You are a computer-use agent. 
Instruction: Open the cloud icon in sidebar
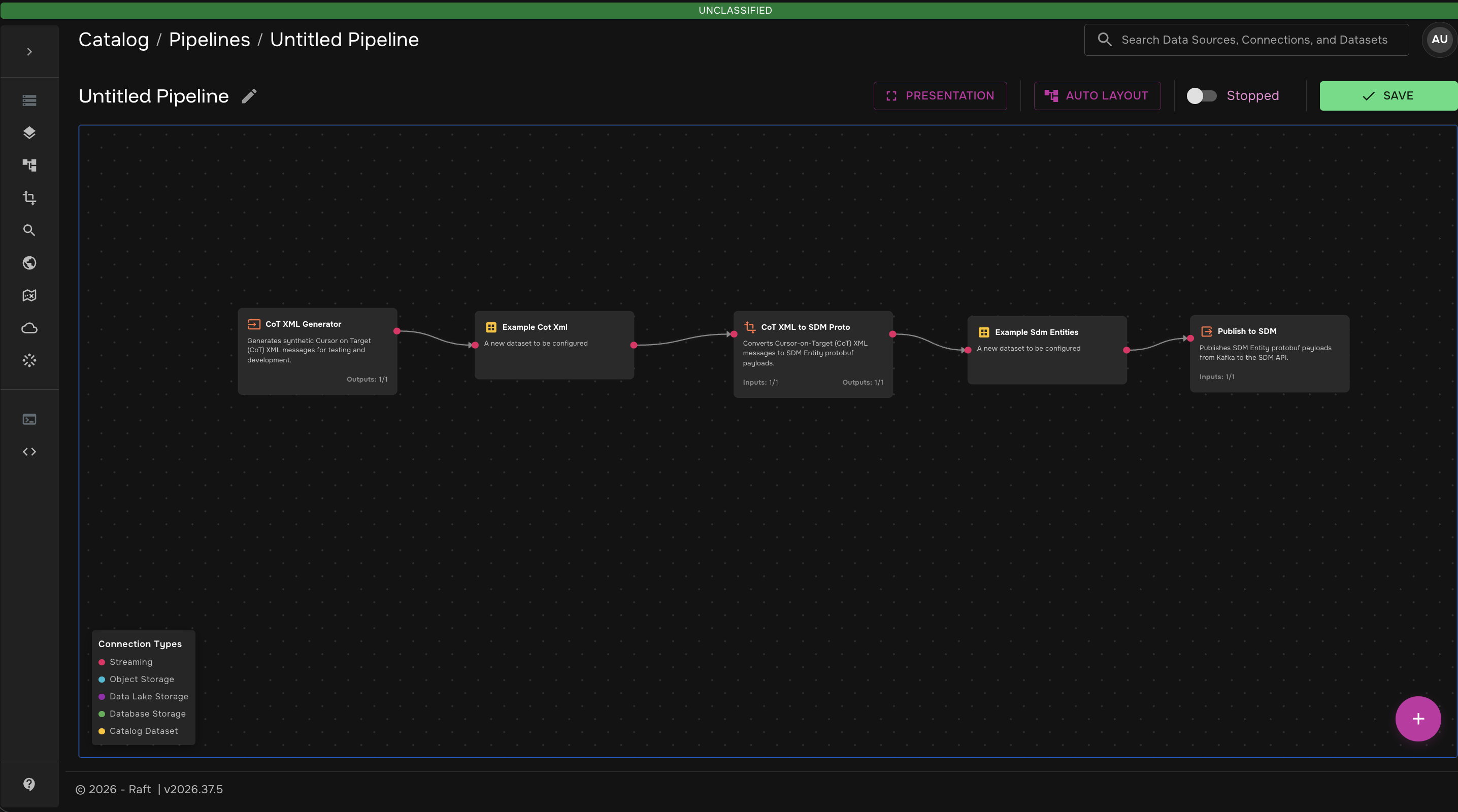click(x=29, y=328)
